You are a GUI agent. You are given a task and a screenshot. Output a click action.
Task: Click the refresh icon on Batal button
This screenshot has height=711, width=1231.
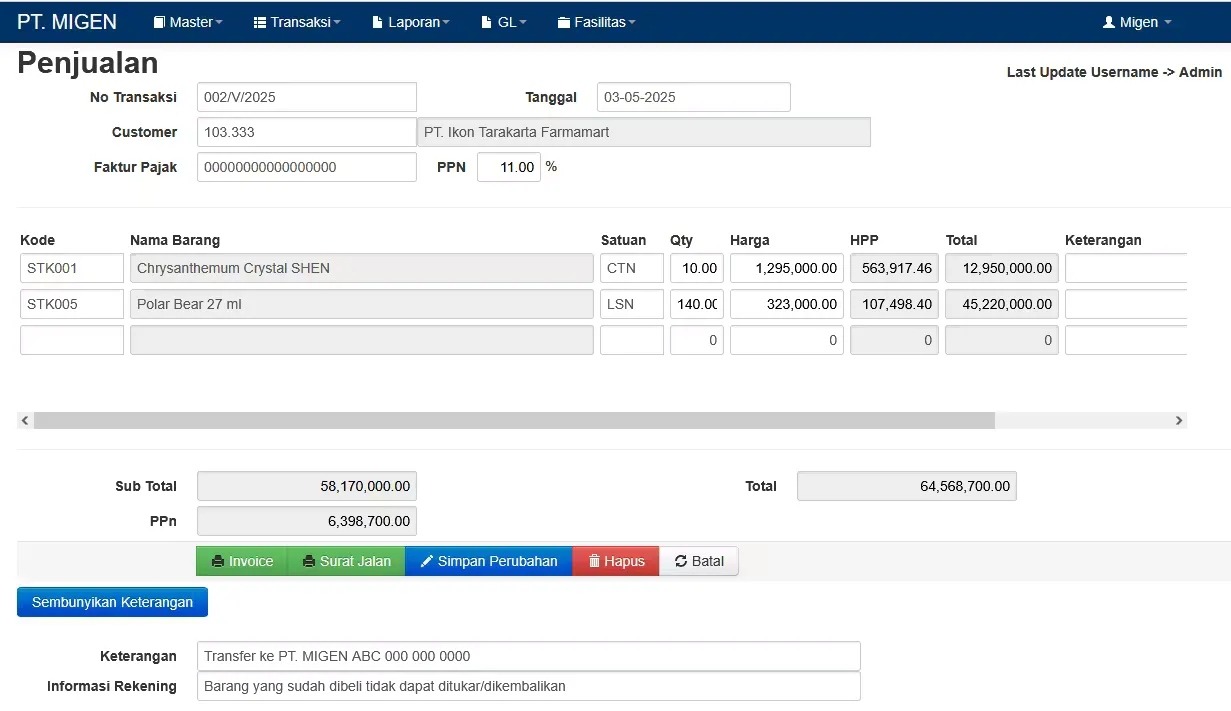coord(681,562)
